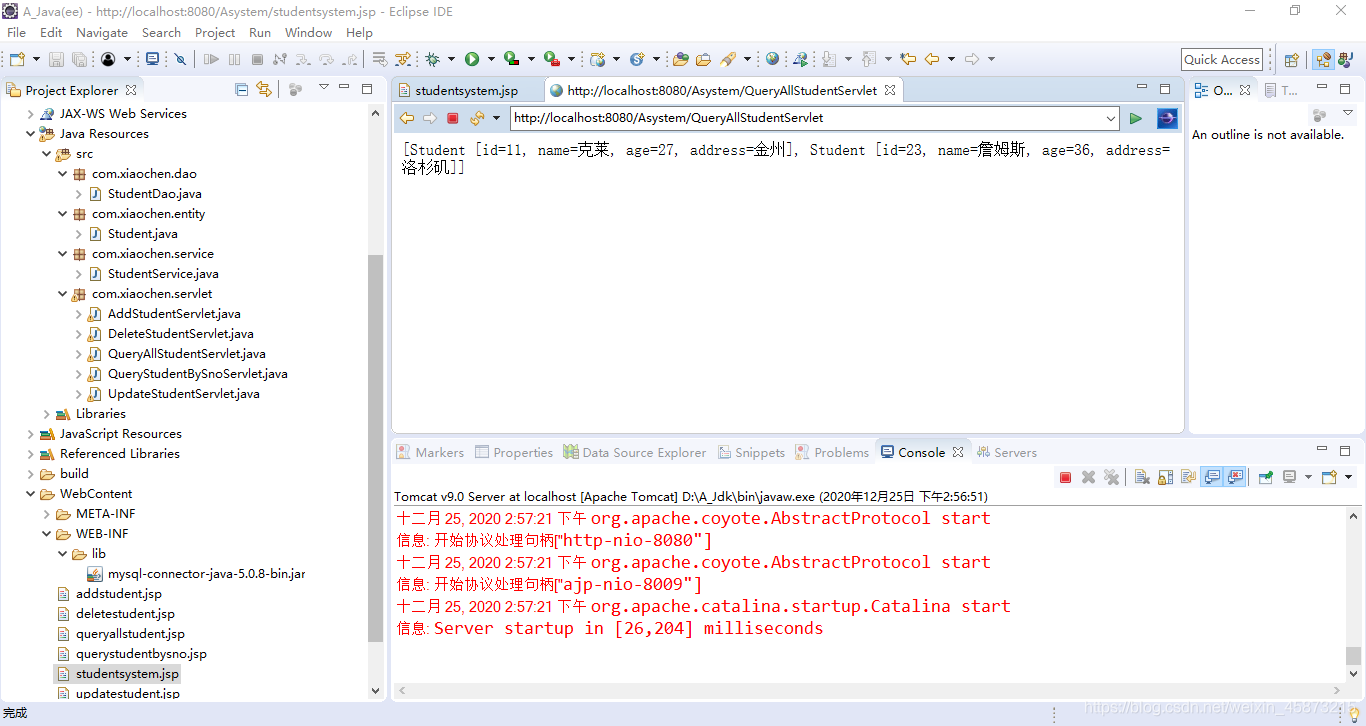Toggle Show Console on standard output
This screenshot has width=1366, height=726.
1211,478
